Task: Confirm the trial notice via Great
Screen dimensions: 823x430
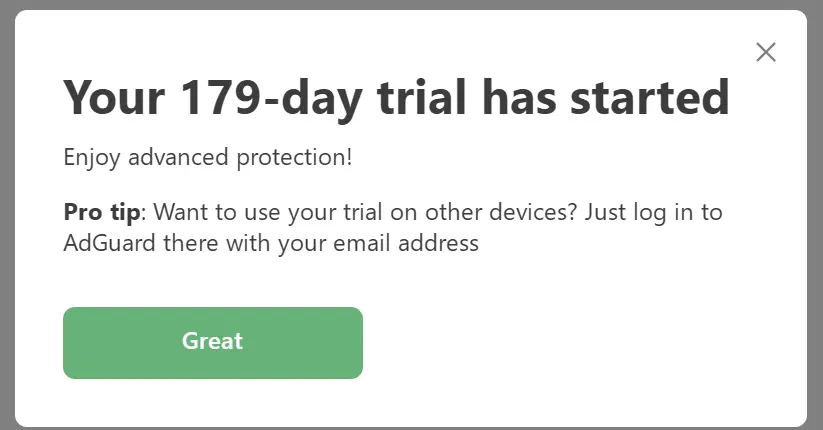Action: coord(213,342)
